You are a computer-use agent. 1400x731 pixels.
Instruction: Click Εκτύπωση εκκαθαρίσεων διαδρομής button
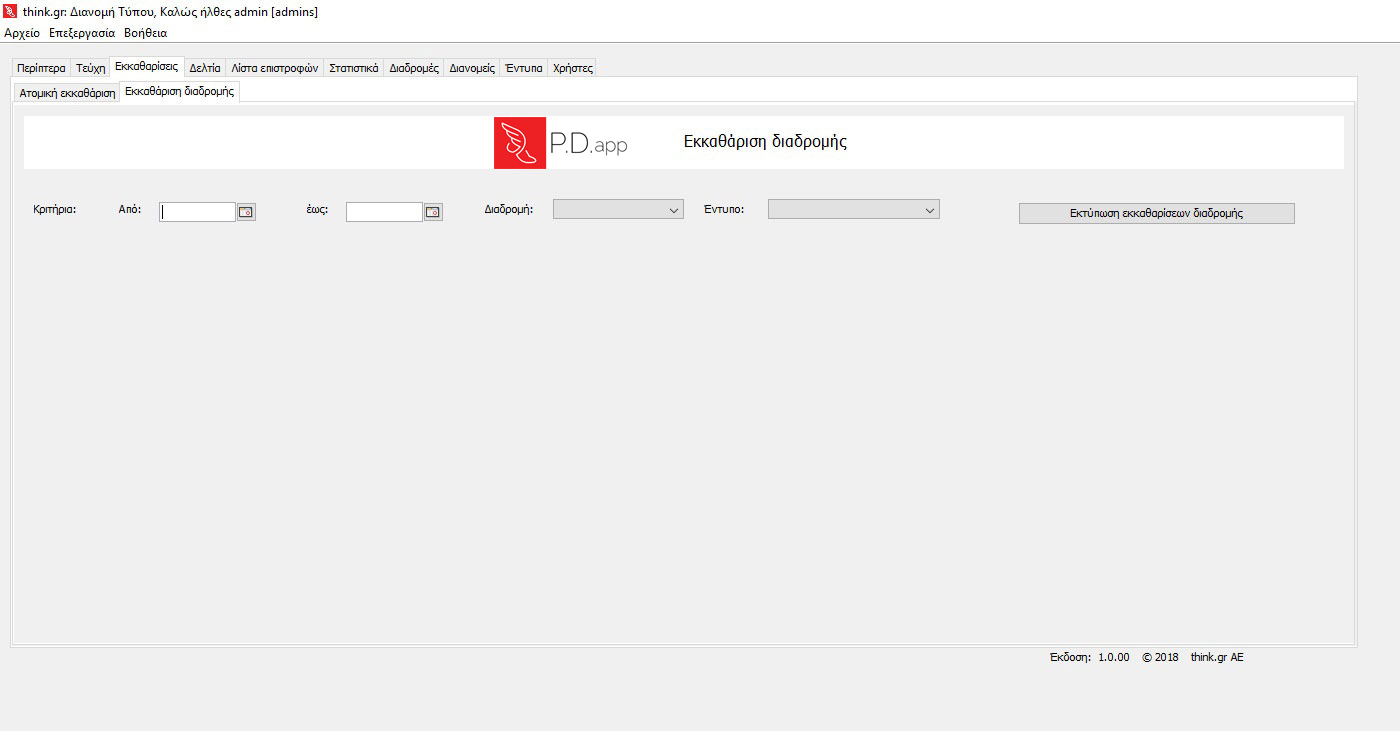pyautogui.click(x=1156, y=213)
